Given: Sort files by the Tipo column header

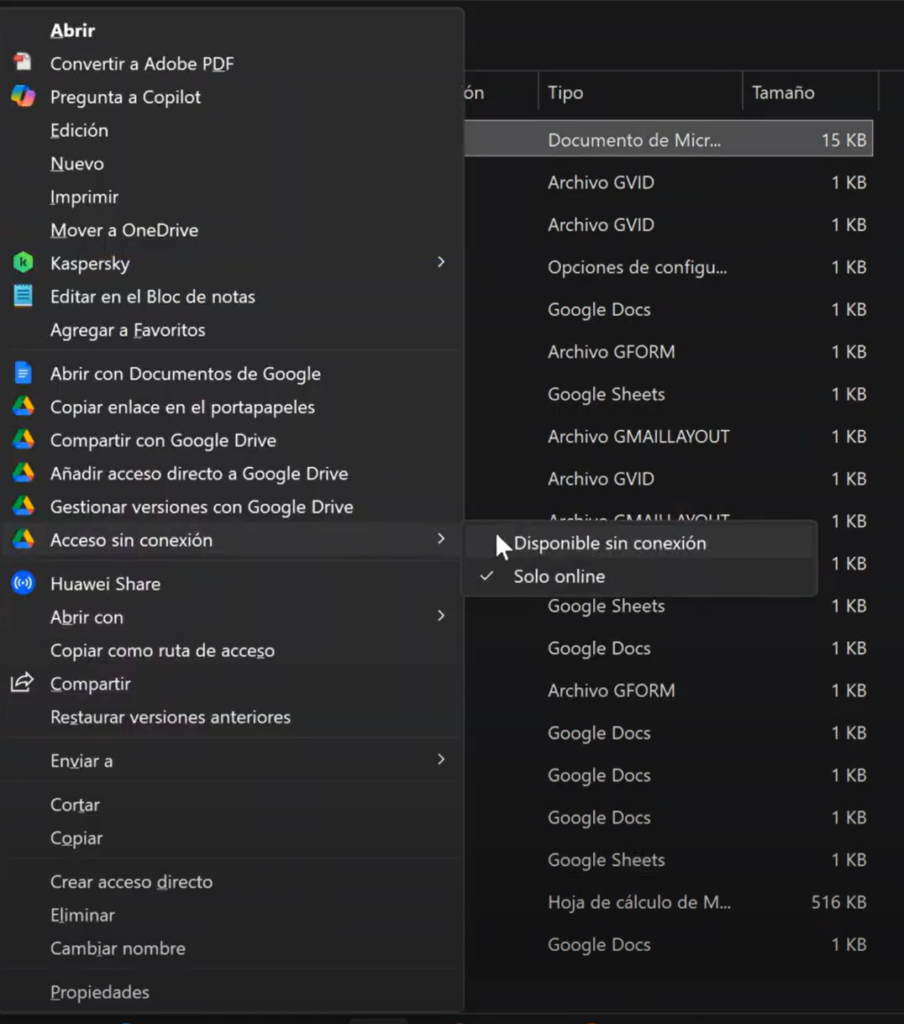Looking at the screenshot, I should click(566, 93).
